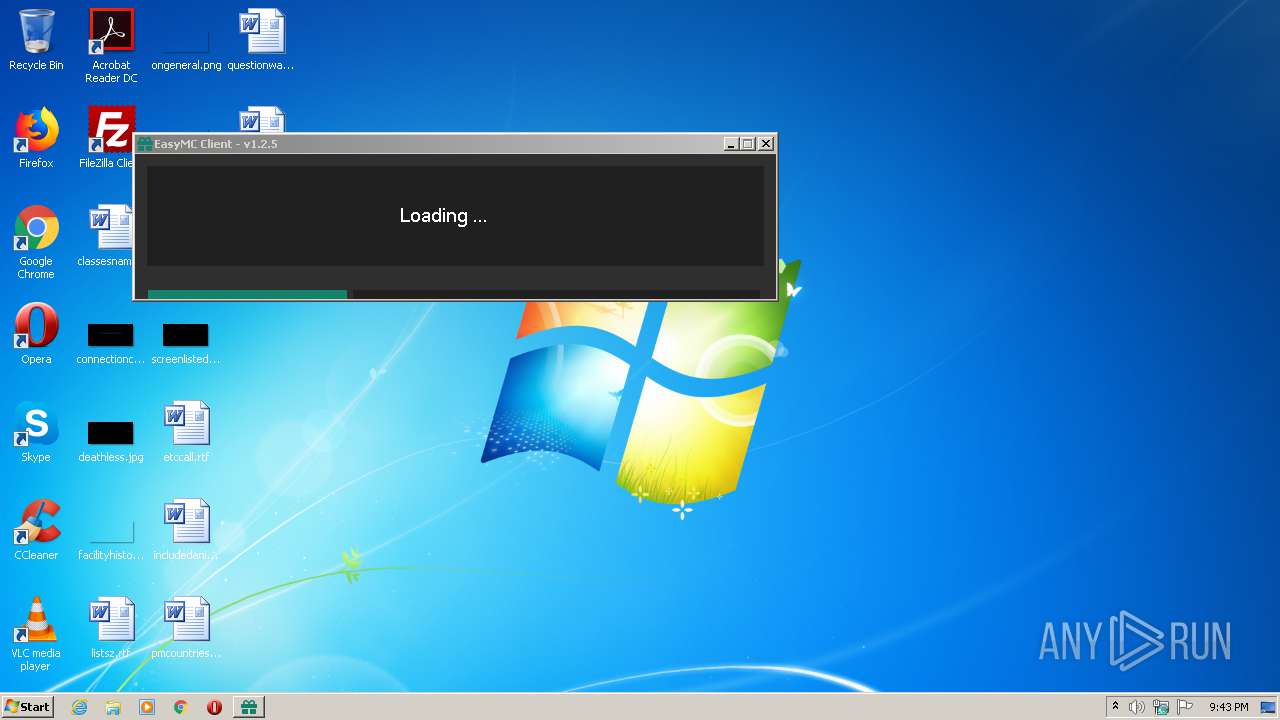Select the deathless.jpg image file
Image resolution: width=1280 pixels, height=720 pixels.
(x=111, y=440)
